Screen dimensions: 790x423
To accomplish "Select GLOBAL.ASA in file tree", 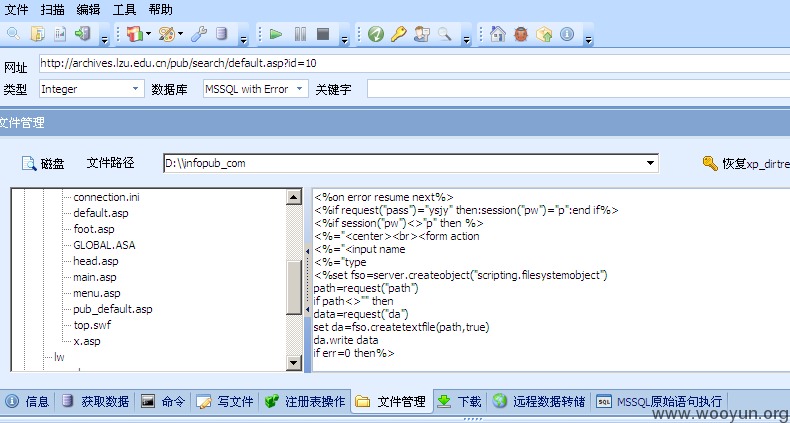I will click(x=104, y=245).
